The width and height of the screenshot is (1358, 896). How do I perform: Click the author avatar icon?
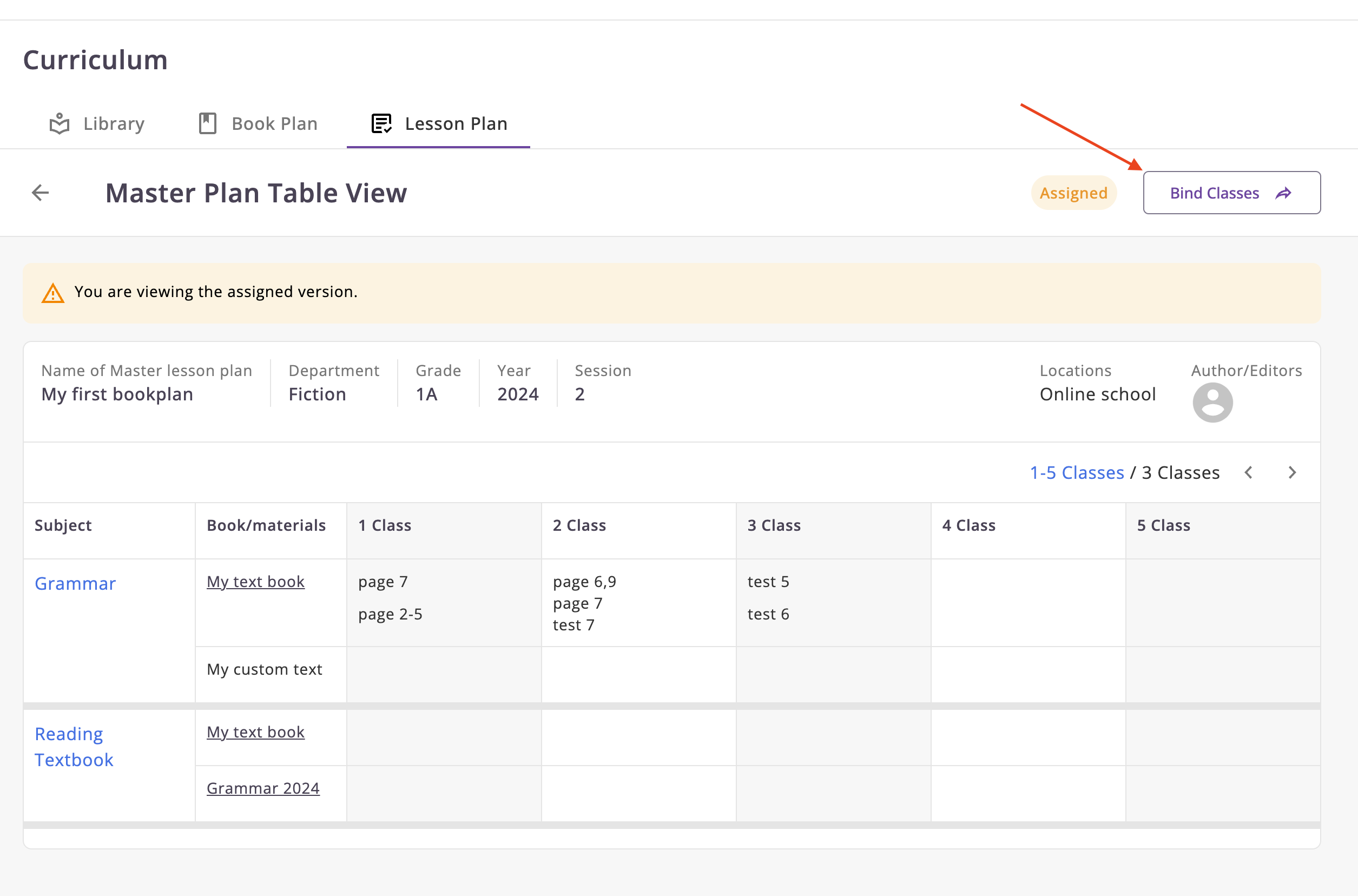click(1212, 403)
